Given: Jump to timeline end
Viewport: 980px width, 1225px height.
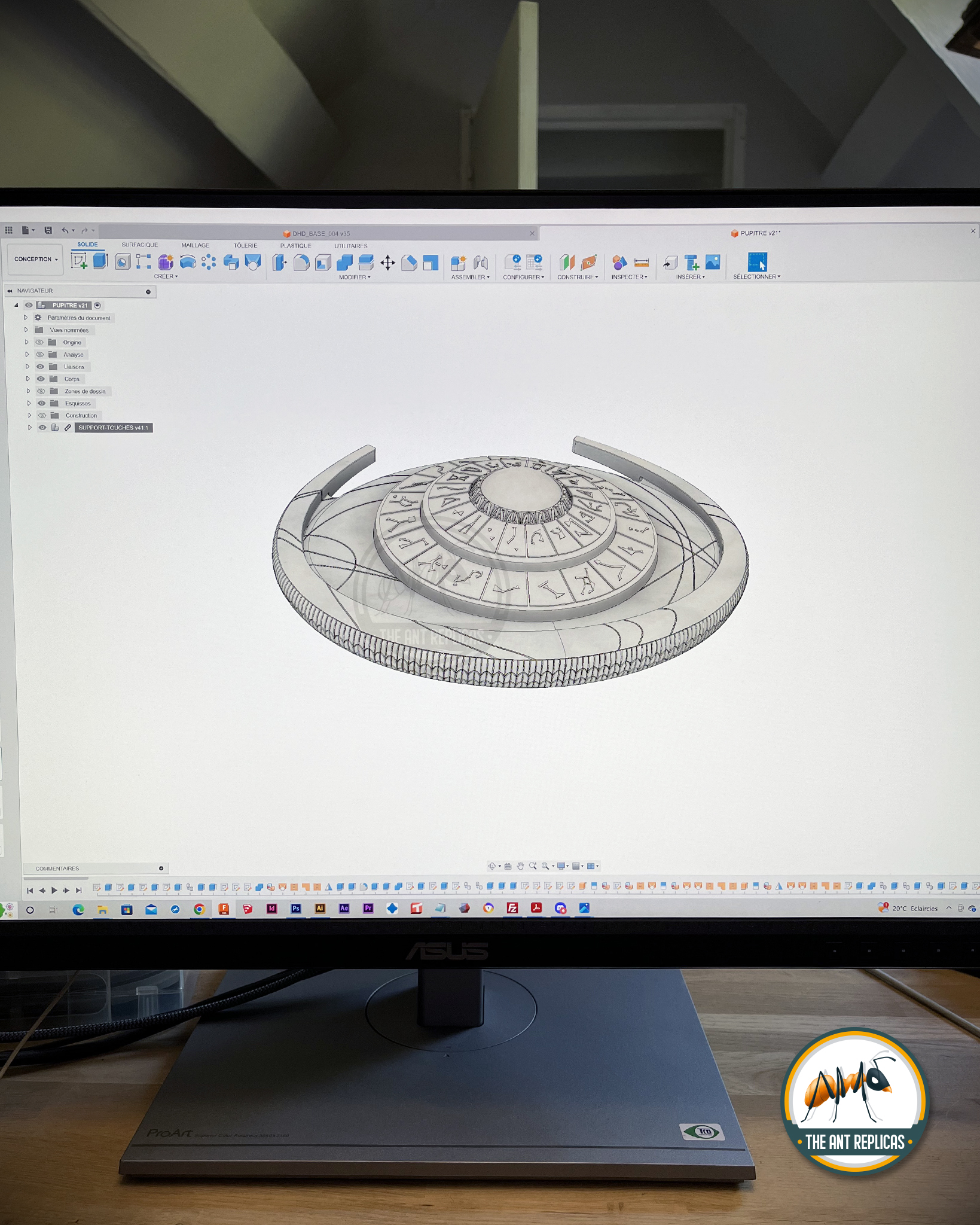Looking at the screenshot, I should (78, 890).
